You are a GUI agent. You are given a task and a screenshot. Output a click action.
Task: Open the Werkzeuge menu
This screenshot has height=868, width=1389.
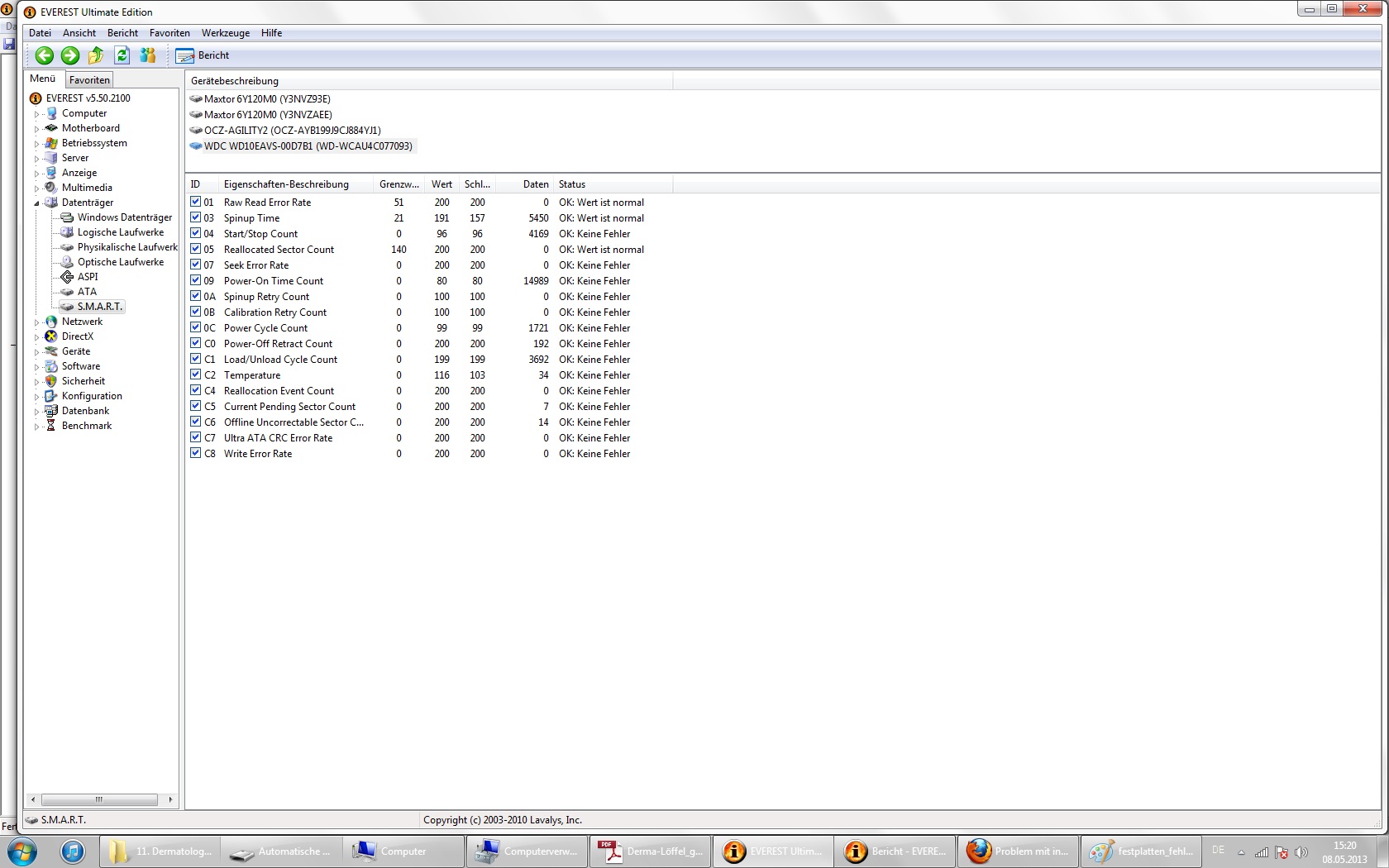[x=226, y=33]
